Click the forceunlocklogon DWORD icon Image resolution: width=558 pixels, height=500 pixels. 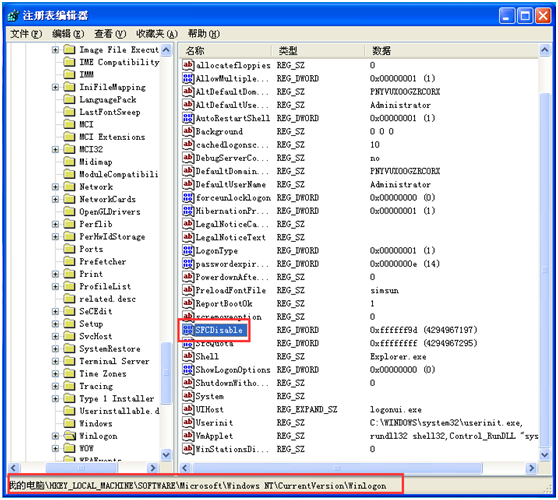pos(188,198)
